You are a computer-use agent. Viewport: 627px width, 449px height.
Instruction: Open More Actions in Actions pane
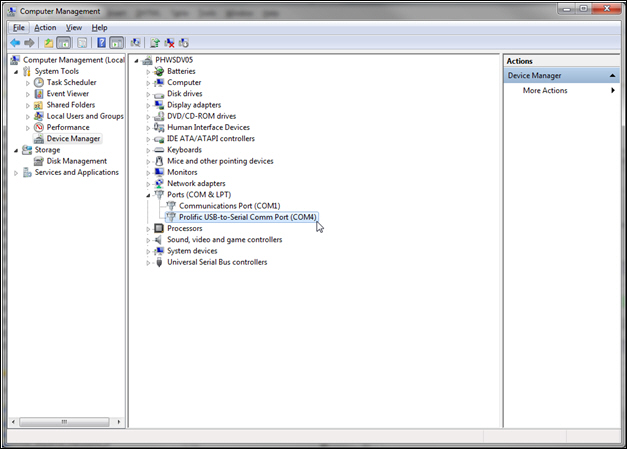click(545, 91)
